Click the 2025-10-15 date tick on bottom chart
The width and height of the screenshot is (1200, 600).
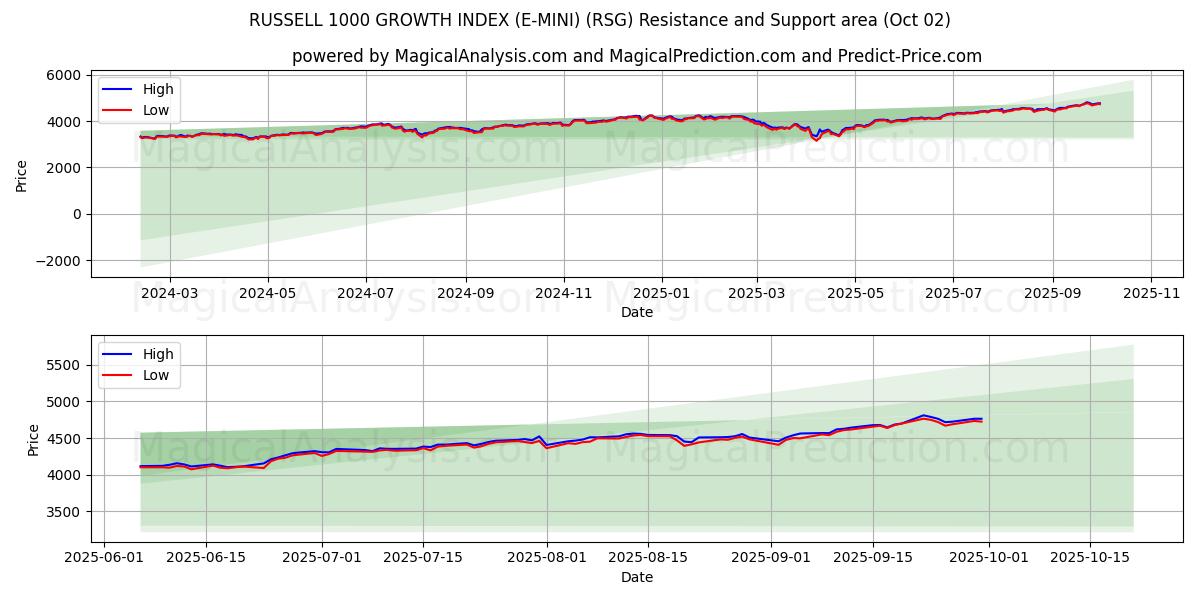[x=1090, y=558]
